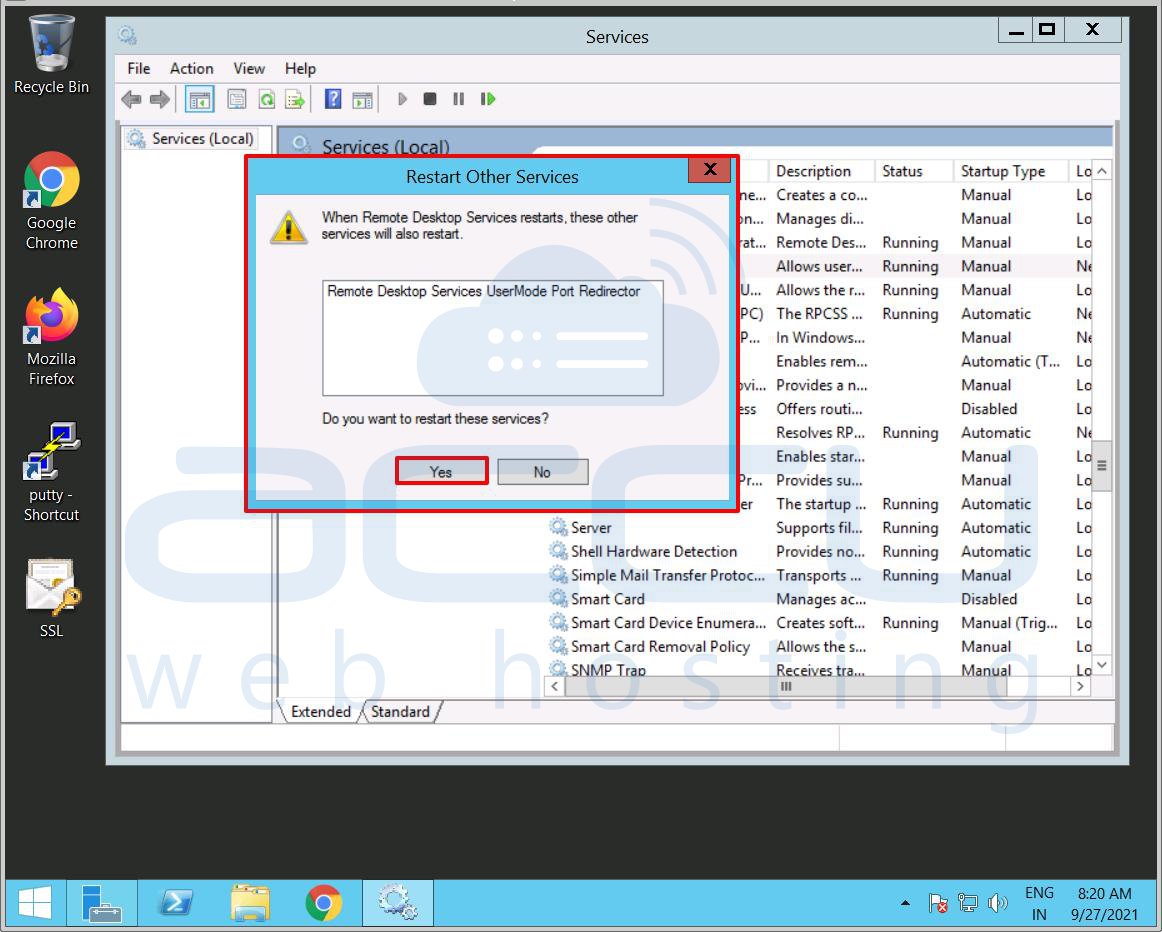The height and width of the screenshot is (932, 1162).
Task: Click the Export List toolbar icon
Action: tap(295, 99)
